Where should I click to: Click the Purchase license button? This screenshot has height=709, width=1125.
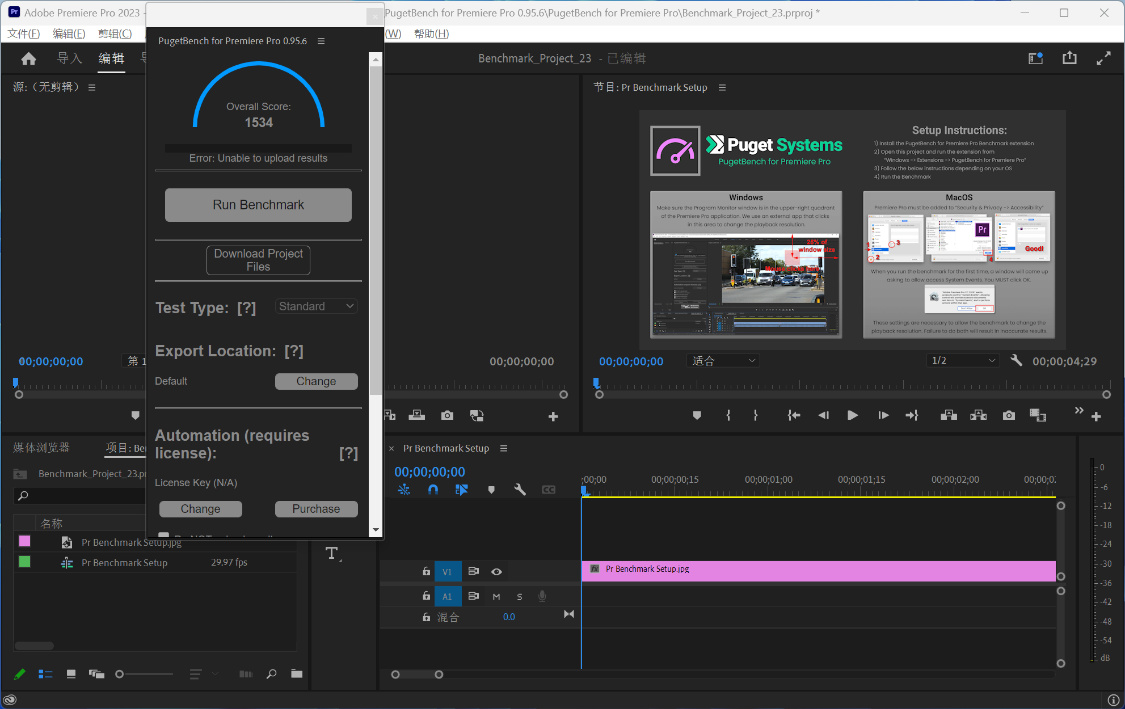(x=316, y=509)
